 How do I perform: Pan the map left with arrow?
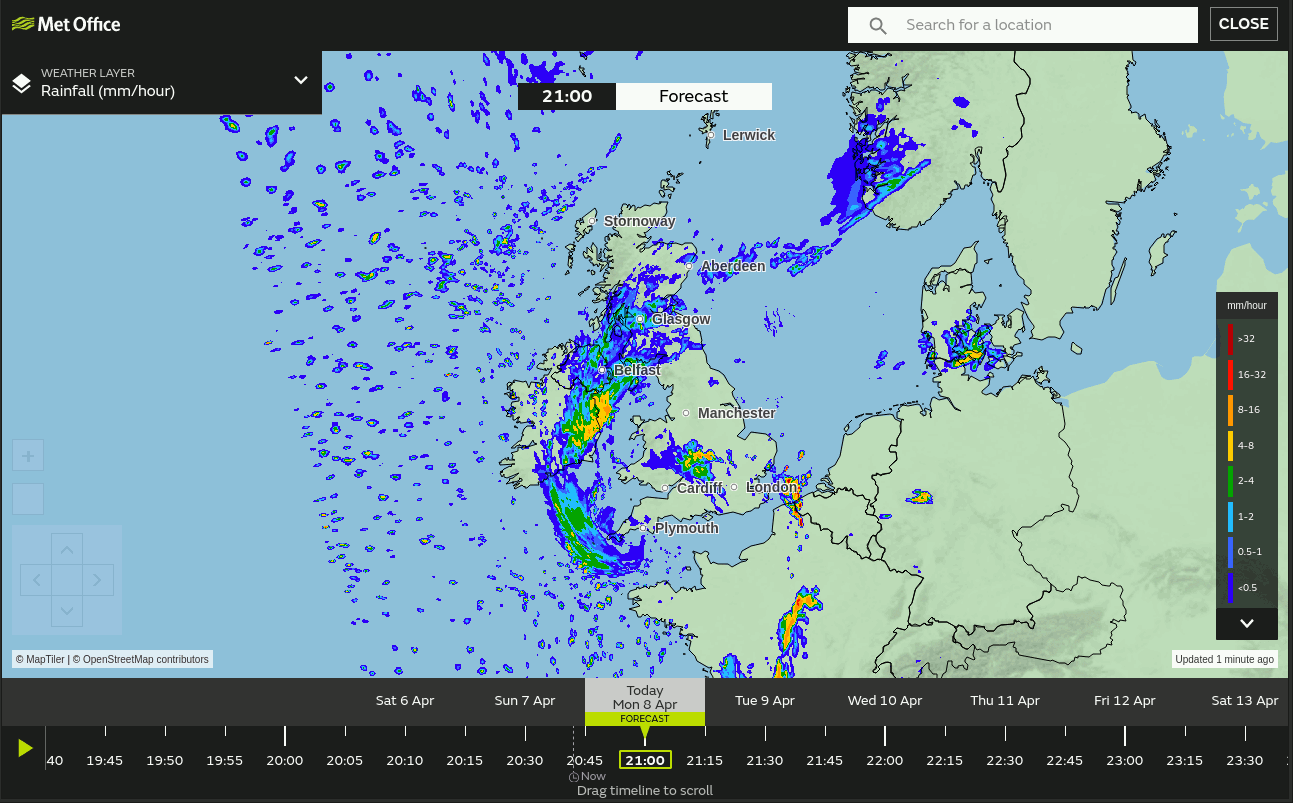pyautogui.click(x=37, y=580)
